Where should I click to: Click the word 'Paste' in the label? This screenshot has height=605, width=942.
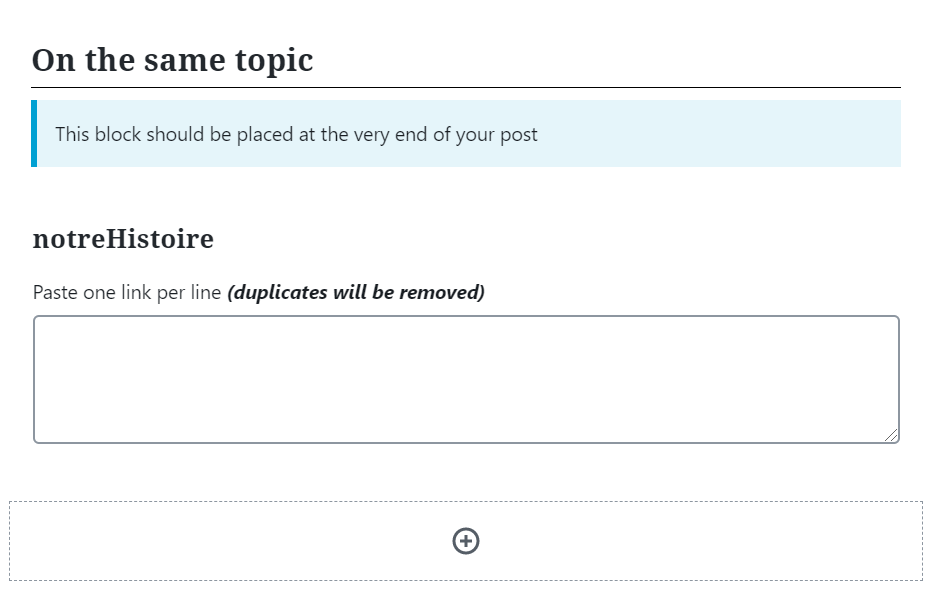55,293
